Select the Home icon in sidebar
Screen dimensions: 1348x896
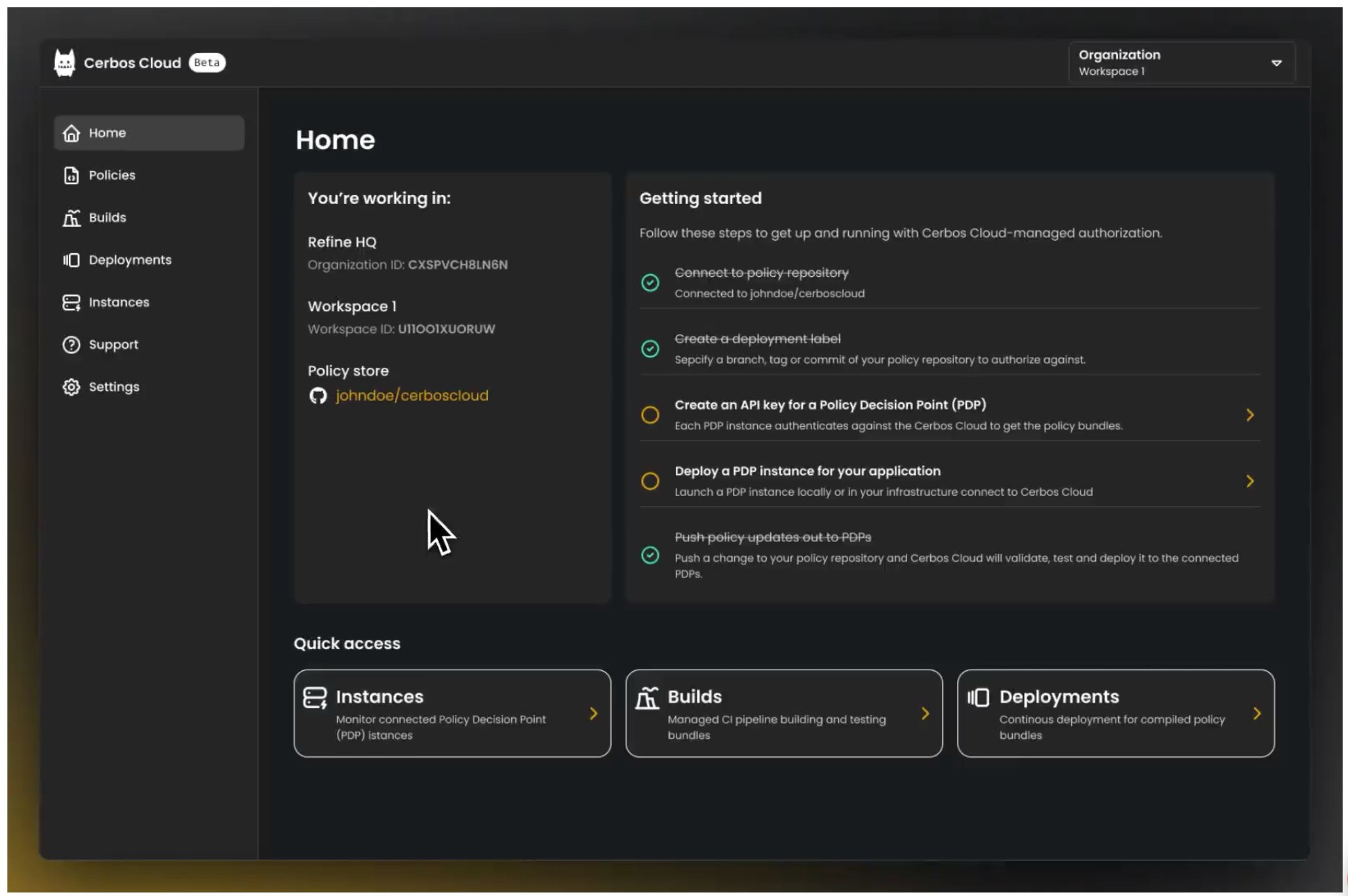coord(71,133)
